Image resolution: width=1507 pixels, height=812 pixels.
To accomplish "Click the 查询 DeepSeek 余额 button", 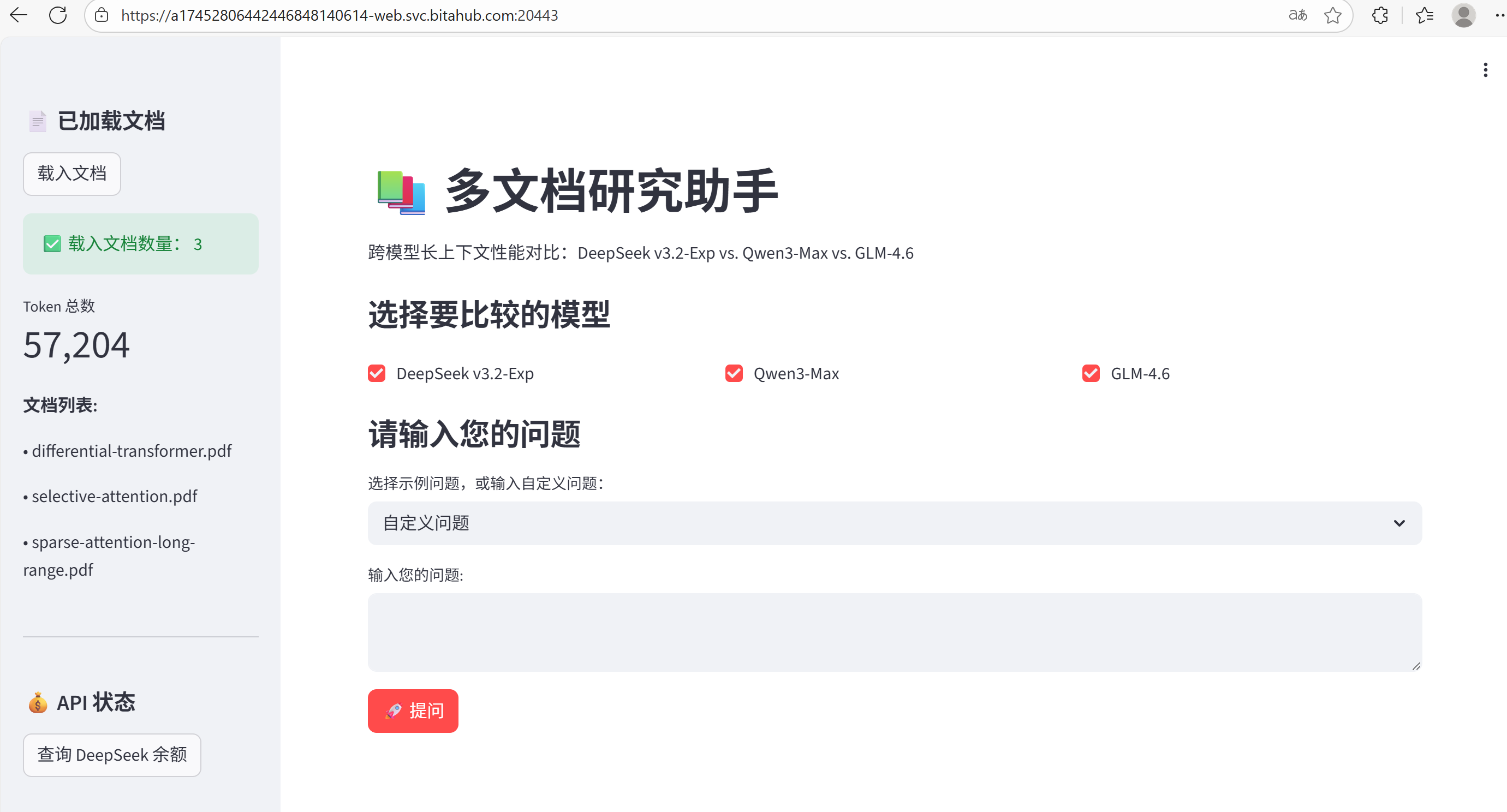I will click(x=112, y=755).
